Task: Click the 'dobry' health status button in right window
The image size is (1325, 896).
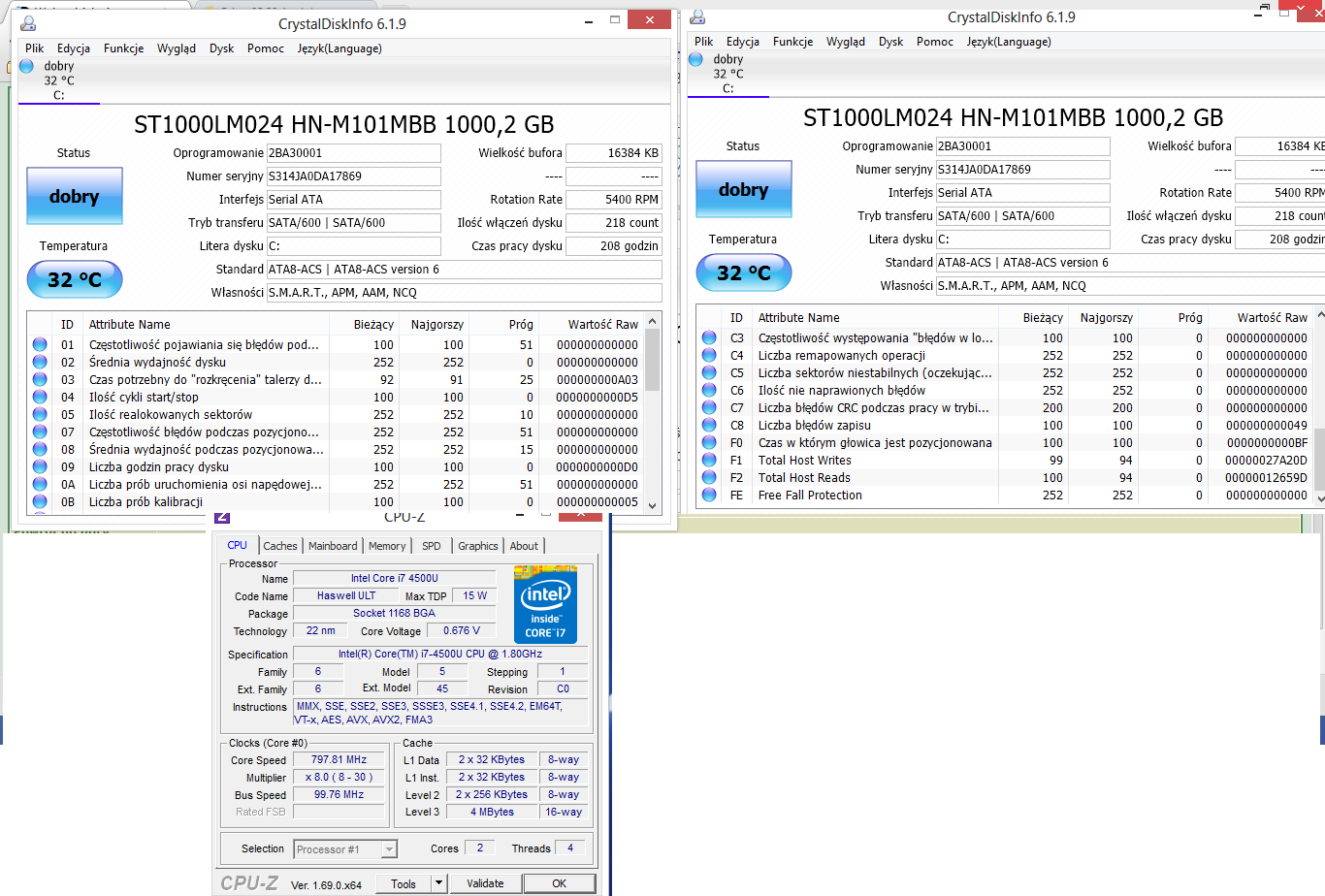Action: click(744, 190)
